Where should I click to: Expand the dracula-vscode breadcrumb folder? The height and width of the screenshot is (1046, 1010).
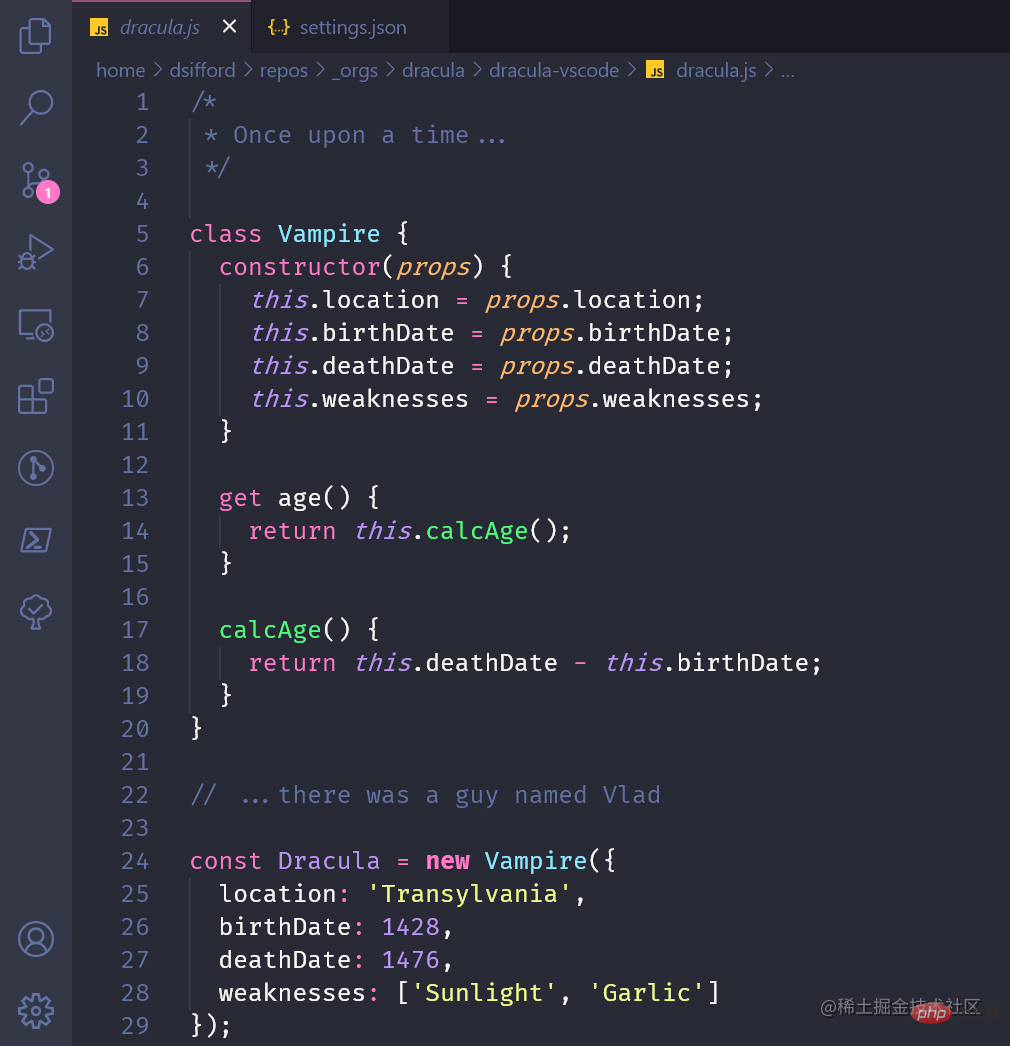point(553,70)
